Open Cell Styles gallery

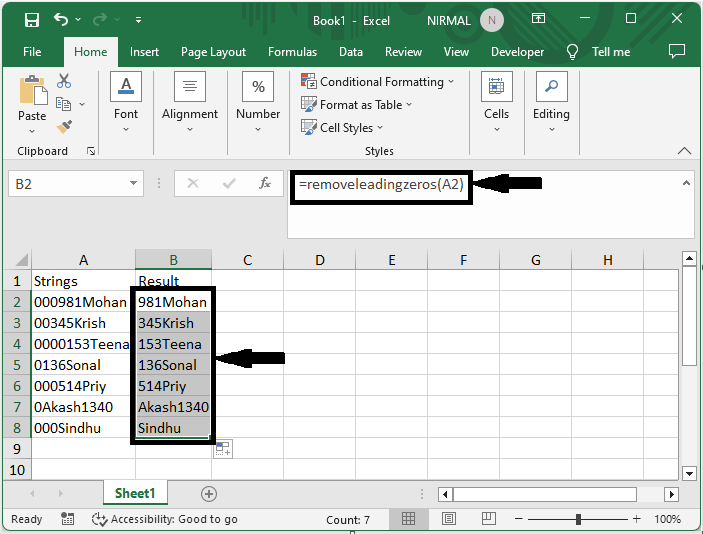pyautogui.click(x=342, y=128)
